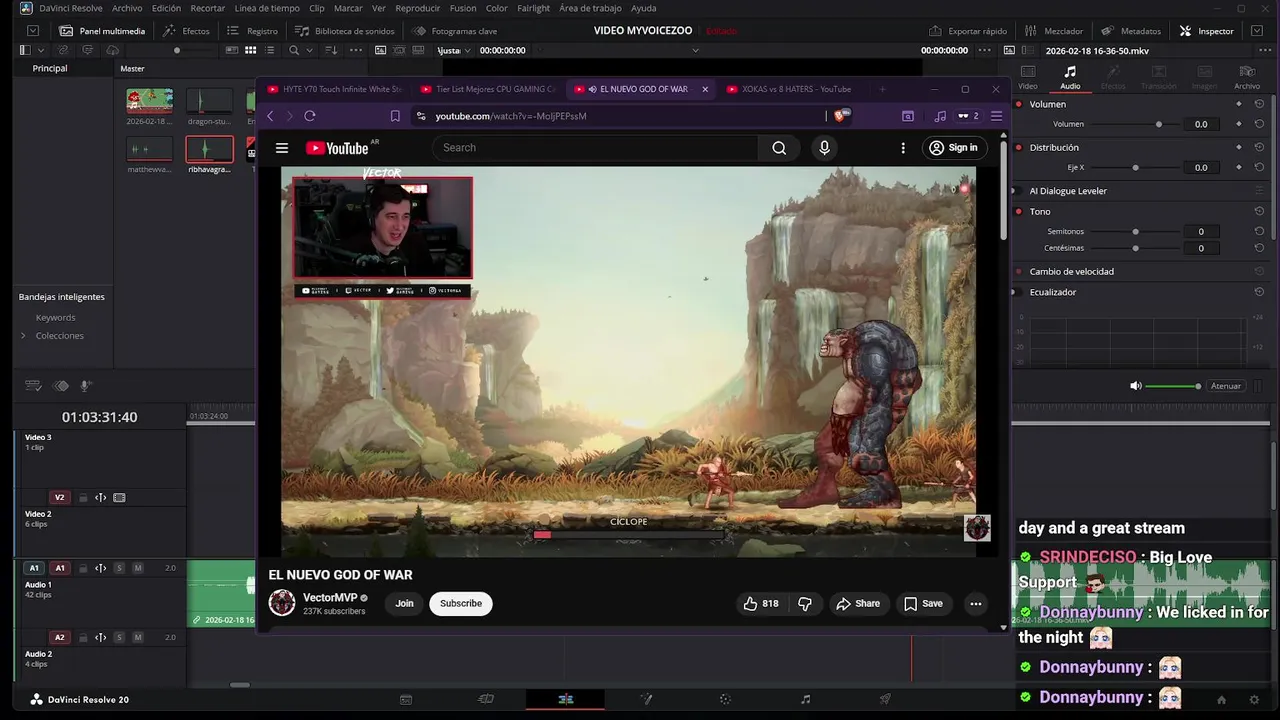1280x720 pixels.
Task: Open the timeline voiceover microphone tool
Action: (x=85, y=386)
